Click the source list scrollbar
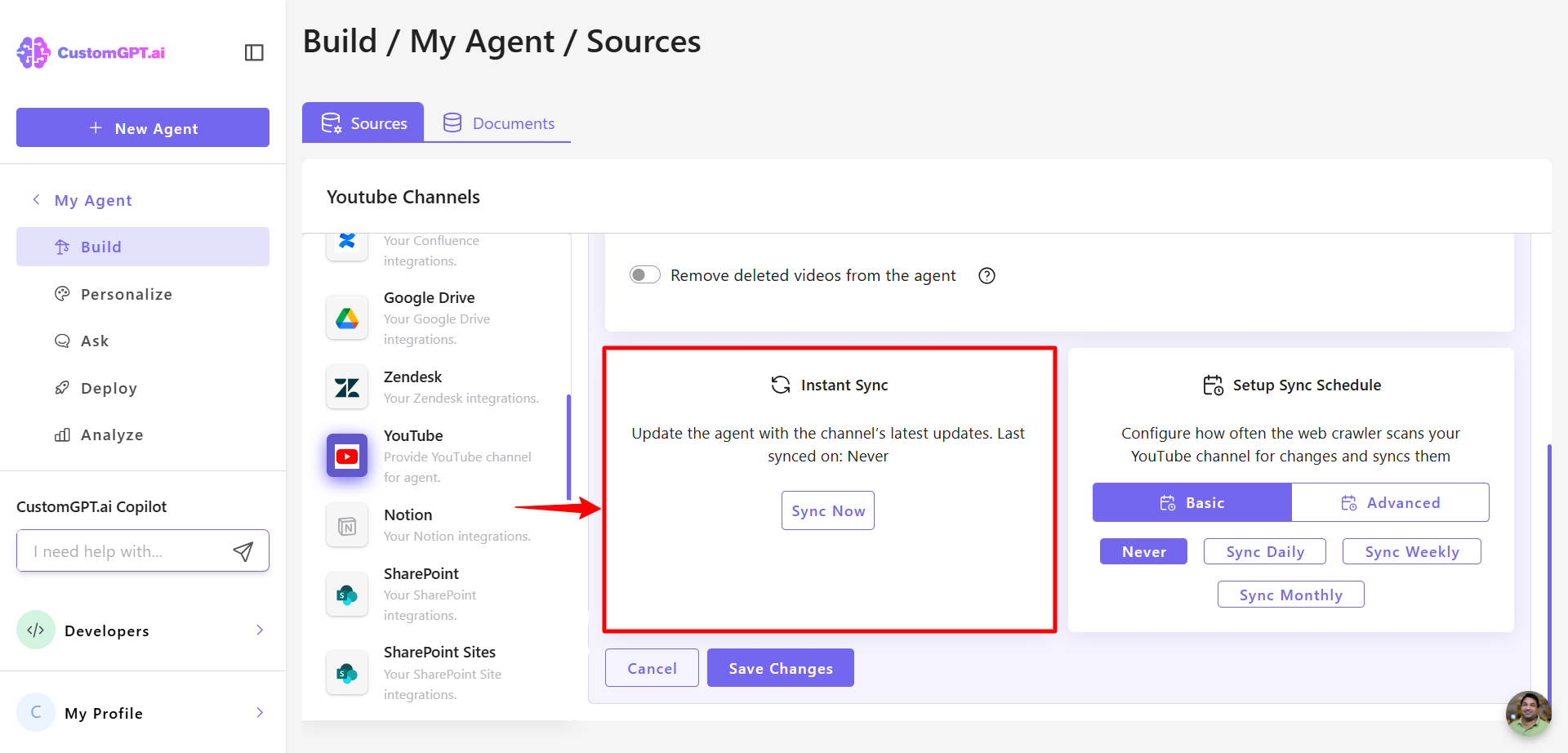1568x753 pixels. pos(568,448)
